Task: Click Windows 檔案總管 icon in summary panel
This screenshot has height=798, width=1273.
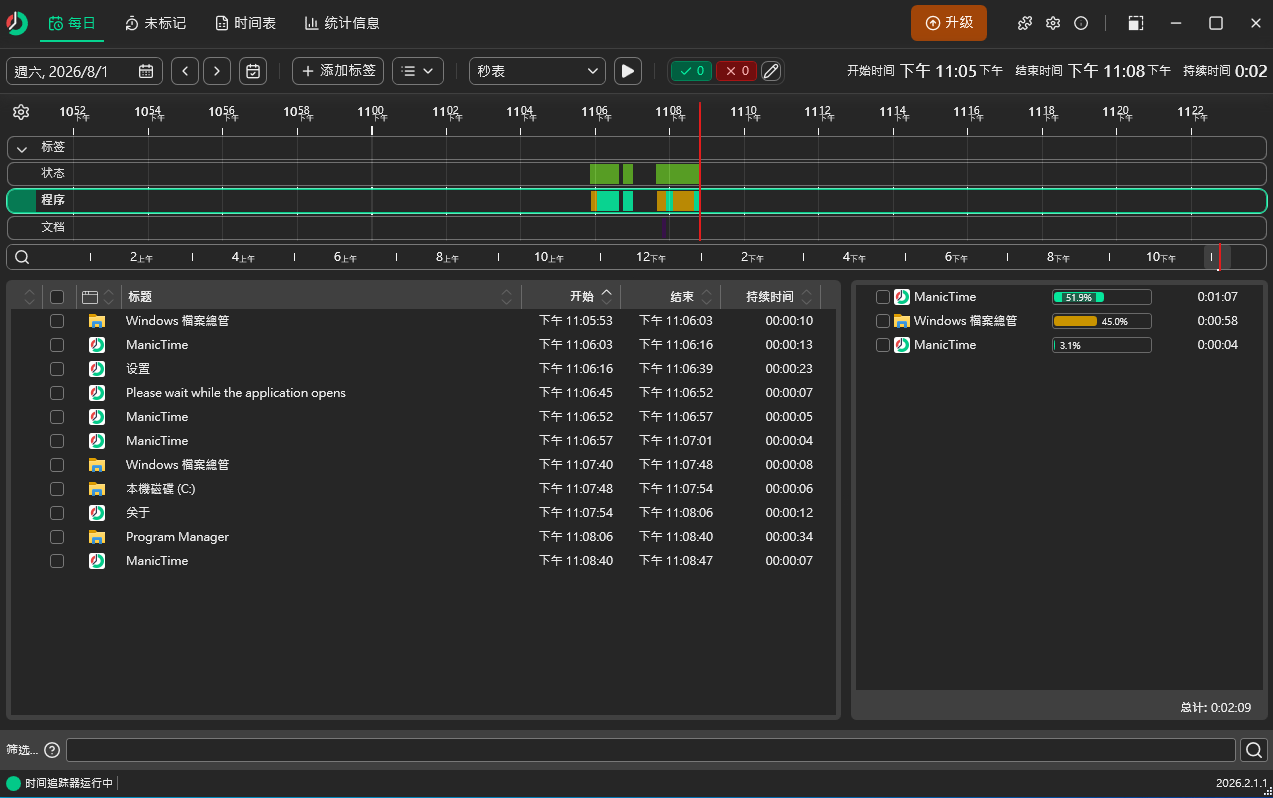Action: (x=902, y=321)
